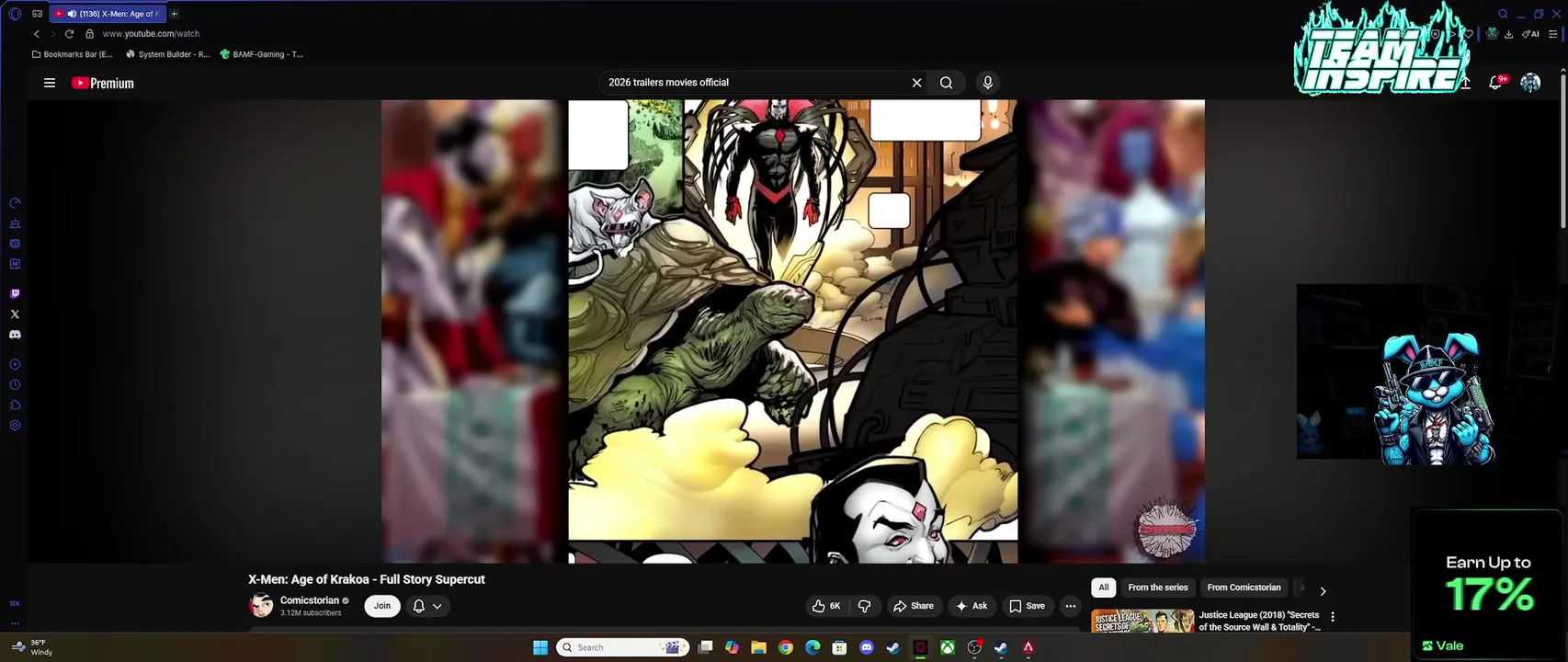
Task: Ask about this video
Action: (x=971, y=606)
